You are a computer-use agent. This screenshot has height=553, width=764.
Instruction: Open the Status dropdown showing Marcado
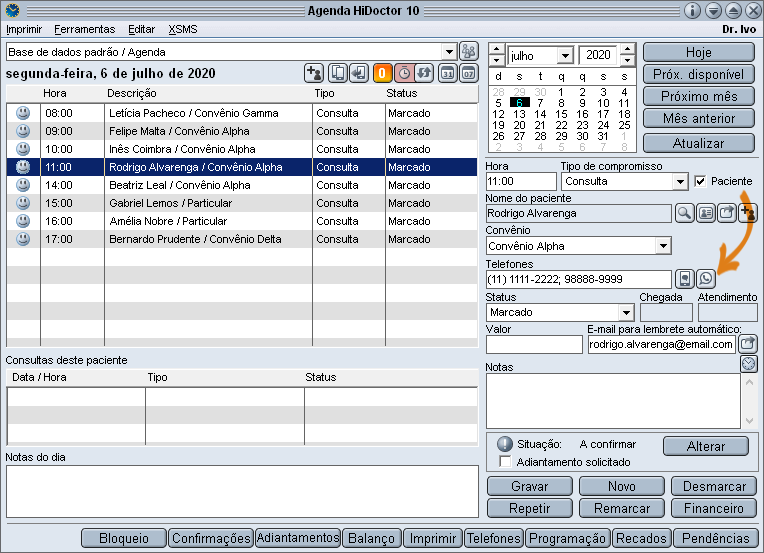coord(626,312)
